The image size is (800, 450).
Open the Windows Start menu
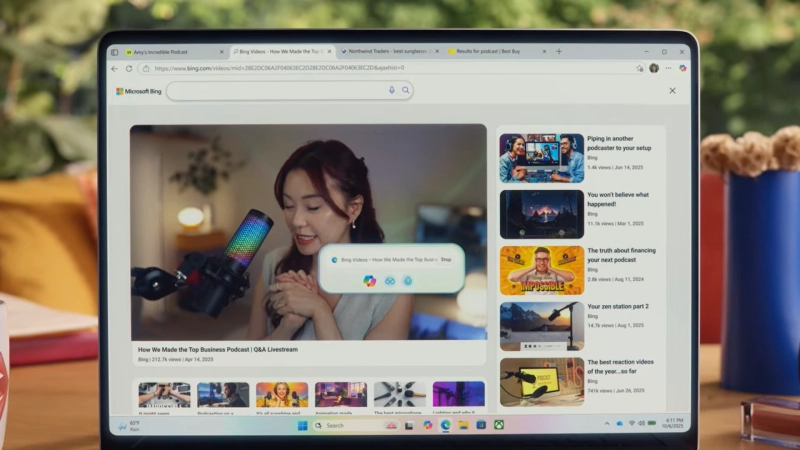302,425
